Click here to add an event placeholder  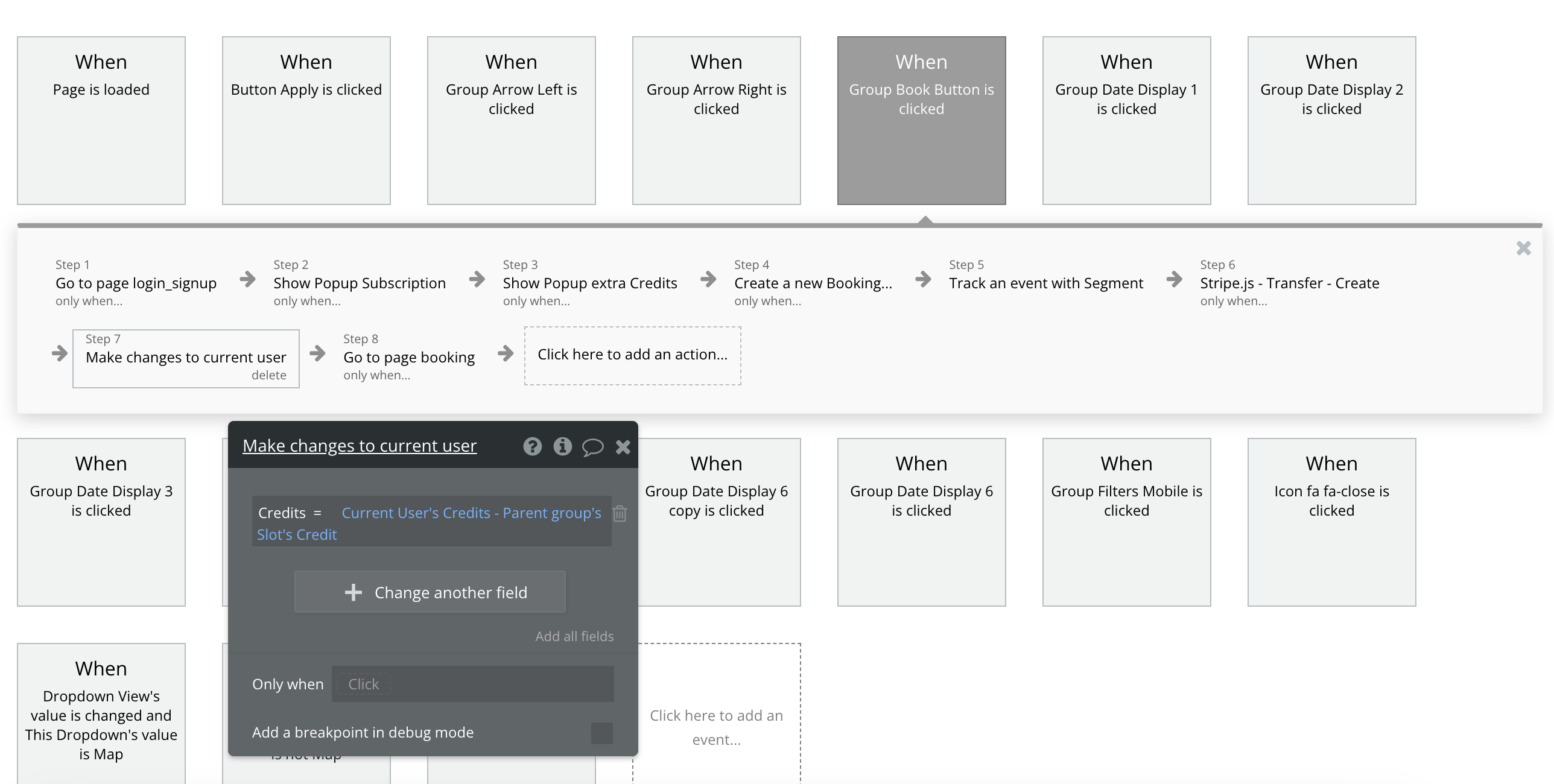pyautogui.click(x=716, y=727)
